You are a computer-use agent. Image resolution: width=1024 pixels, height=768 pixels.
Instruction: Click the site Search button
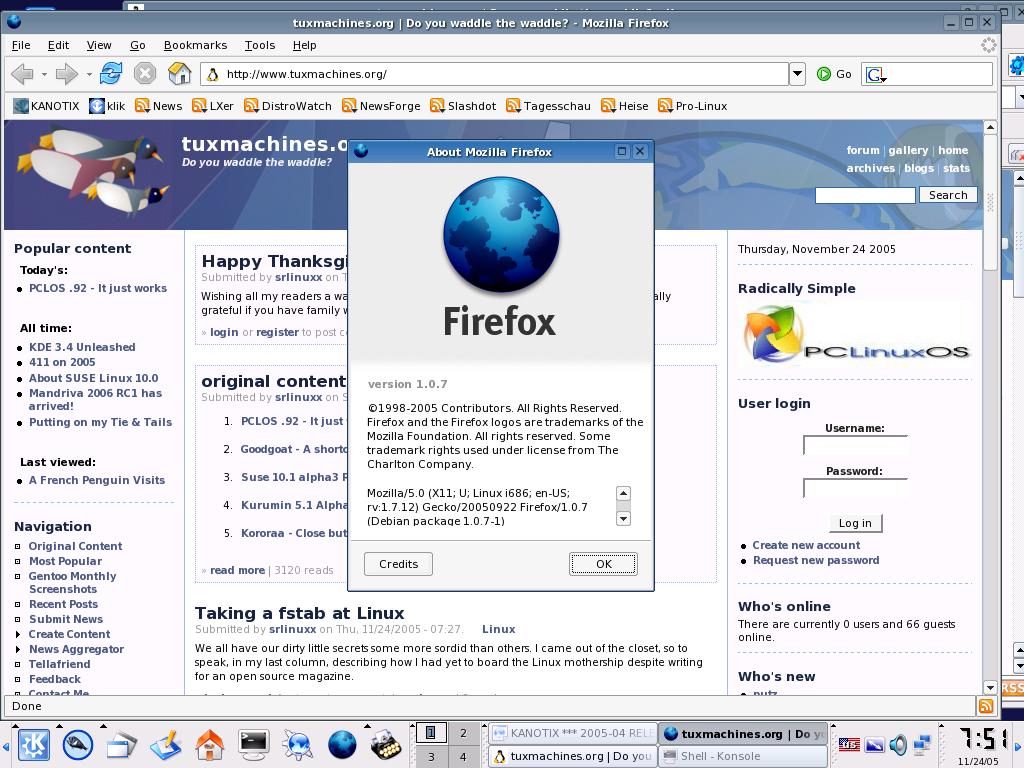pyautogui.click(x=948, y=195)
